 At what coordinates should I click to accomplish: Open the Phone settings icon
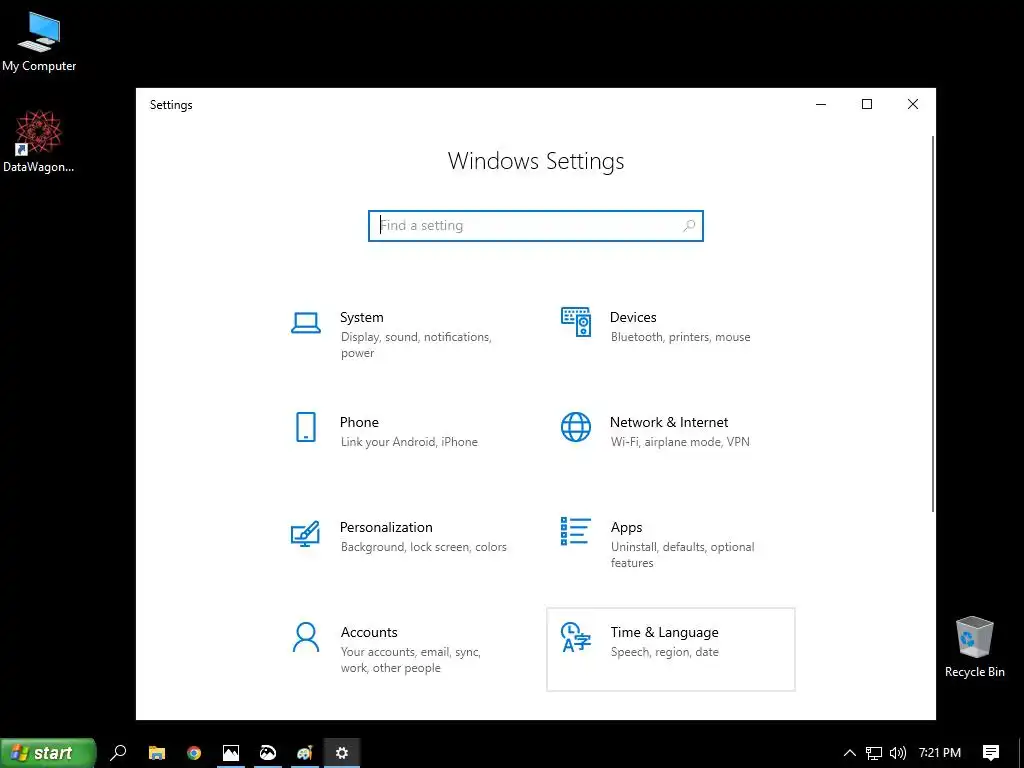[306, 427]
